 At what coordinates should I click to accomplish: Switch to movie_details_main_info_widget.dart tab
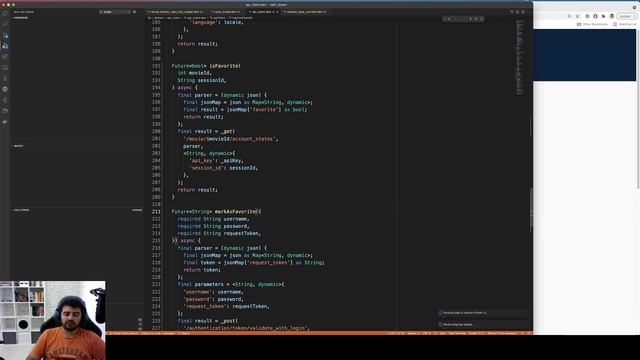(x=176, y=12)
